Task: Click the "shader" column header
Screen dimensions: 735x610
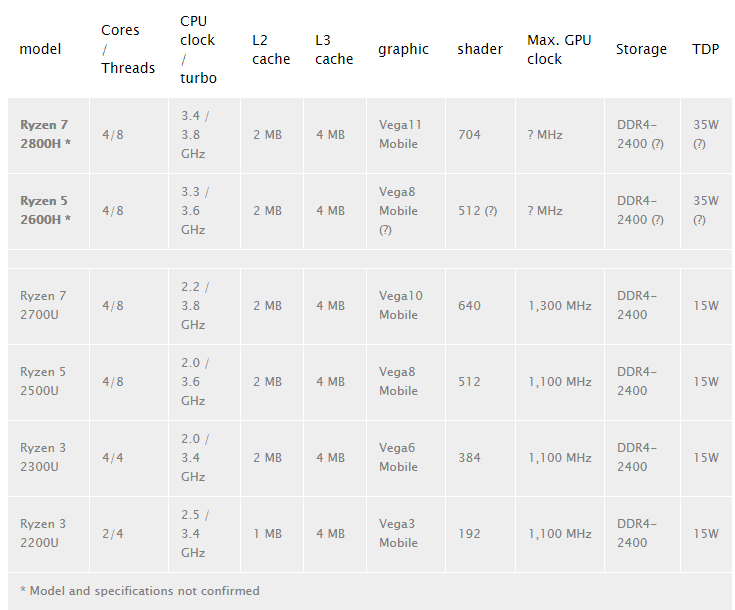Action: (x=480, y=49)
